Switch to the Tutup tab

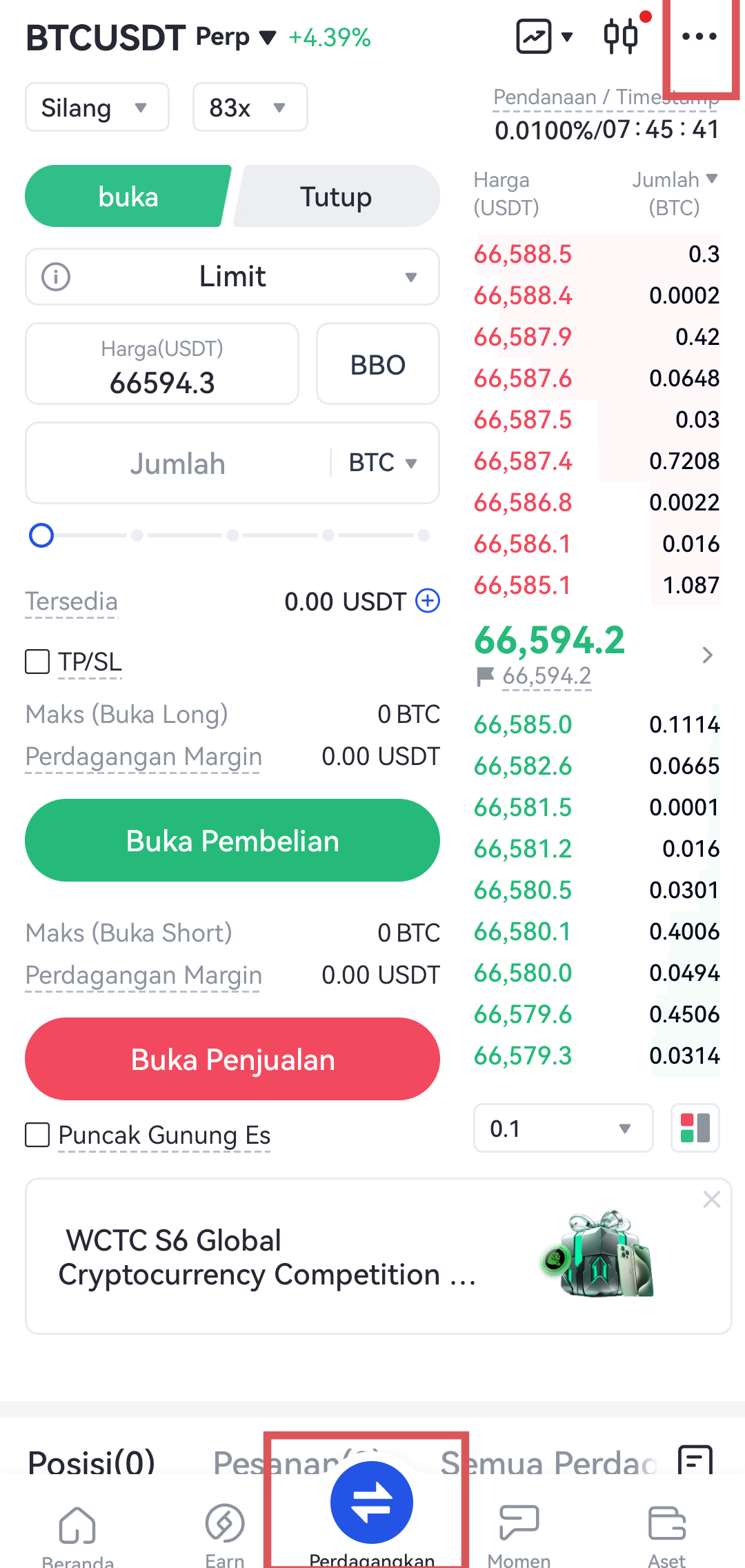[x=336, y=197]
